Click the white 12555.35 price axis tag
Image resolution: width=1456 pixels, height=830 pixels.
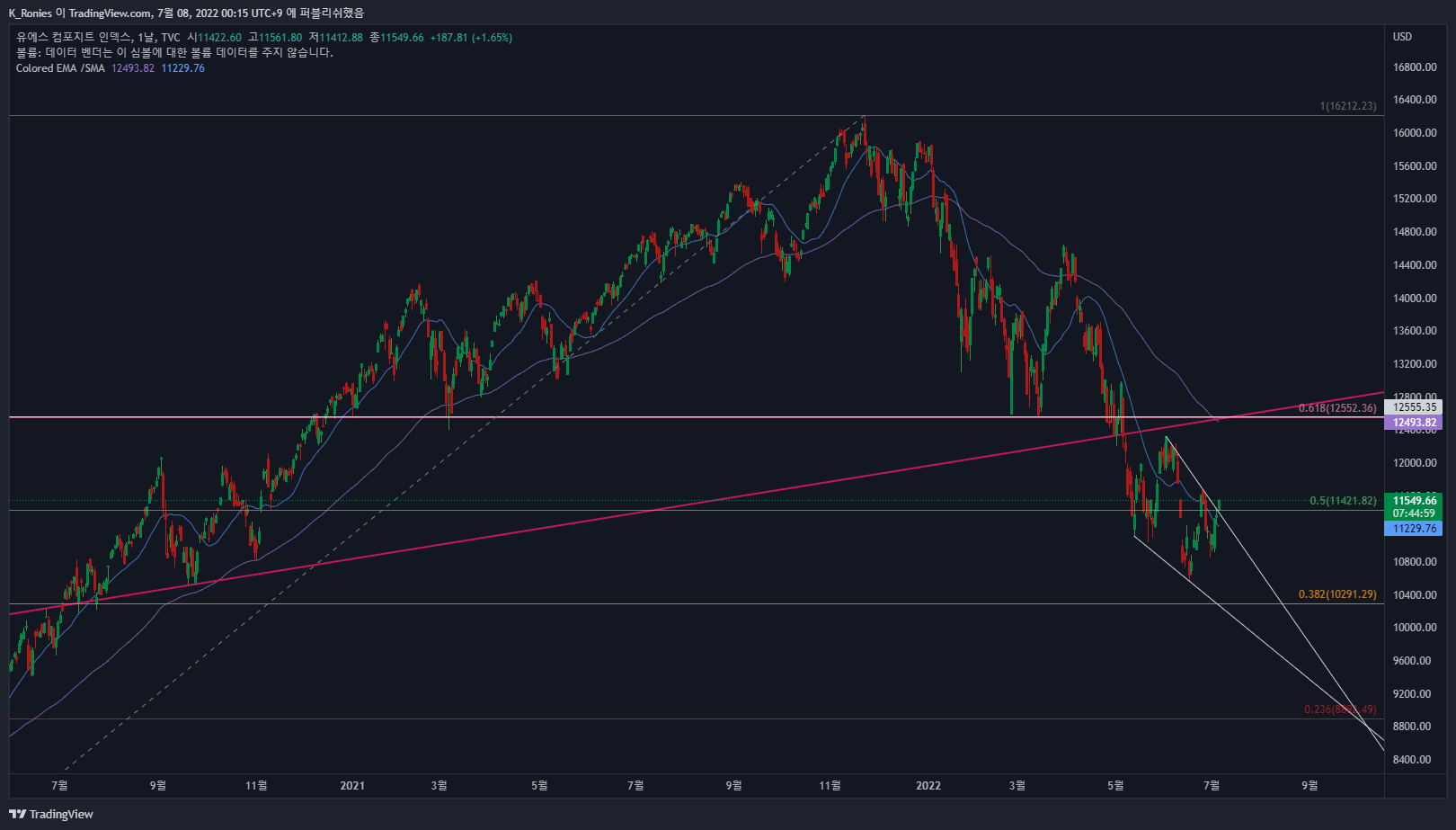[x=1415, y=407]
